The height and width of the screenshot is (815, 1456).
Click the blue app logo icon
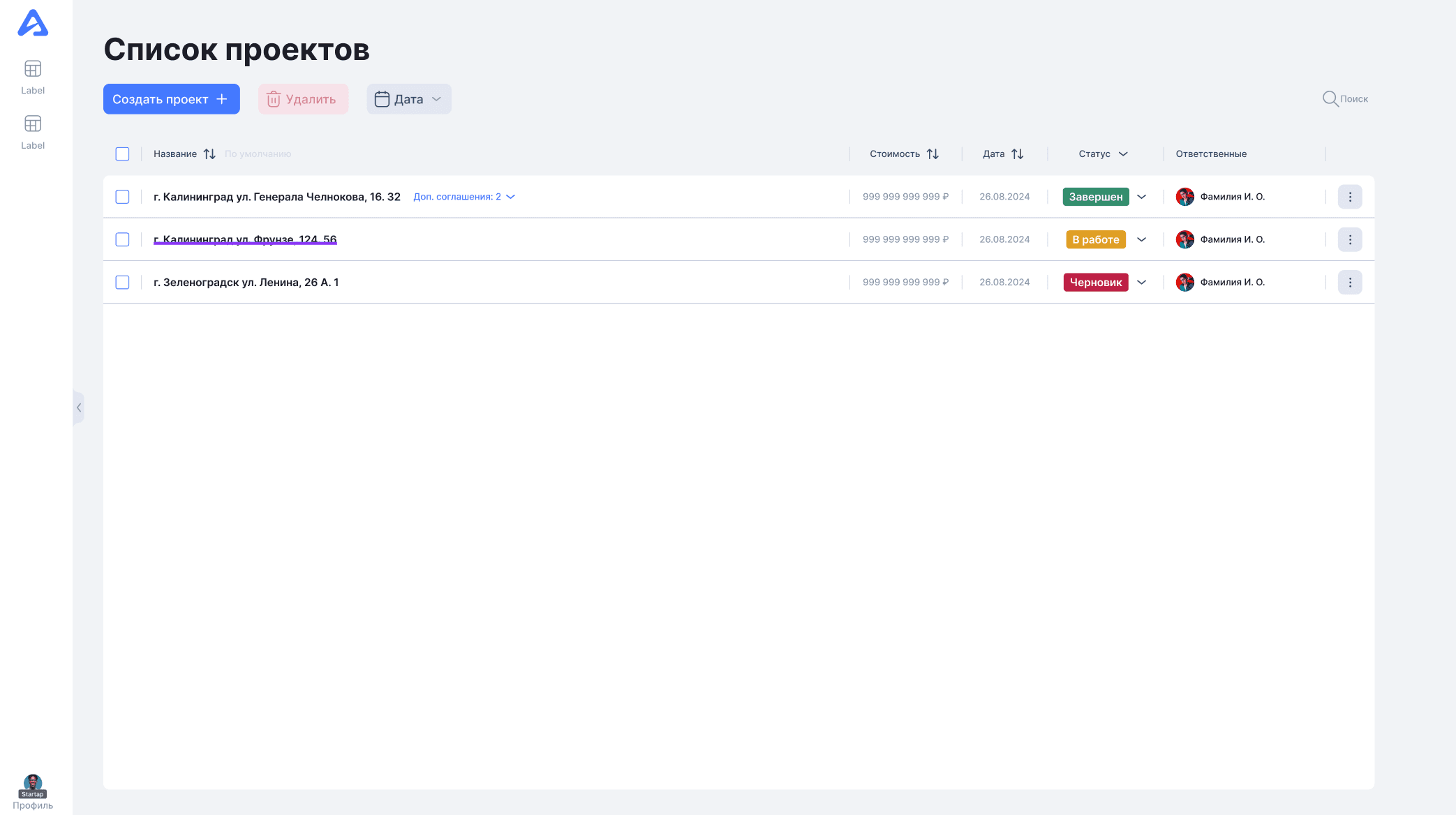[x=33, y=23]
